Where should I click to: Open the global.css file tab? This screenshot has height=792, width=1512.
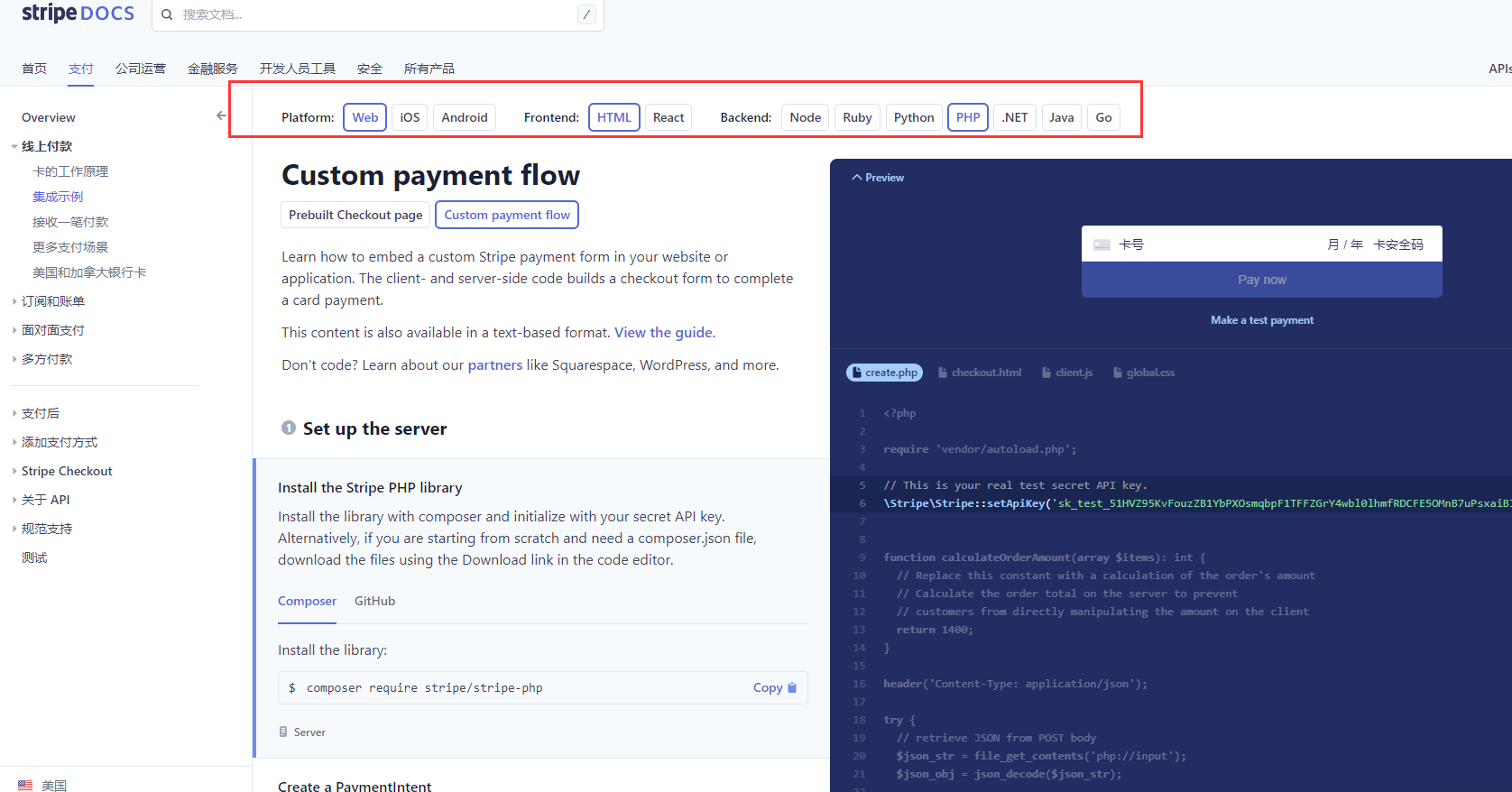[1144, 373]
